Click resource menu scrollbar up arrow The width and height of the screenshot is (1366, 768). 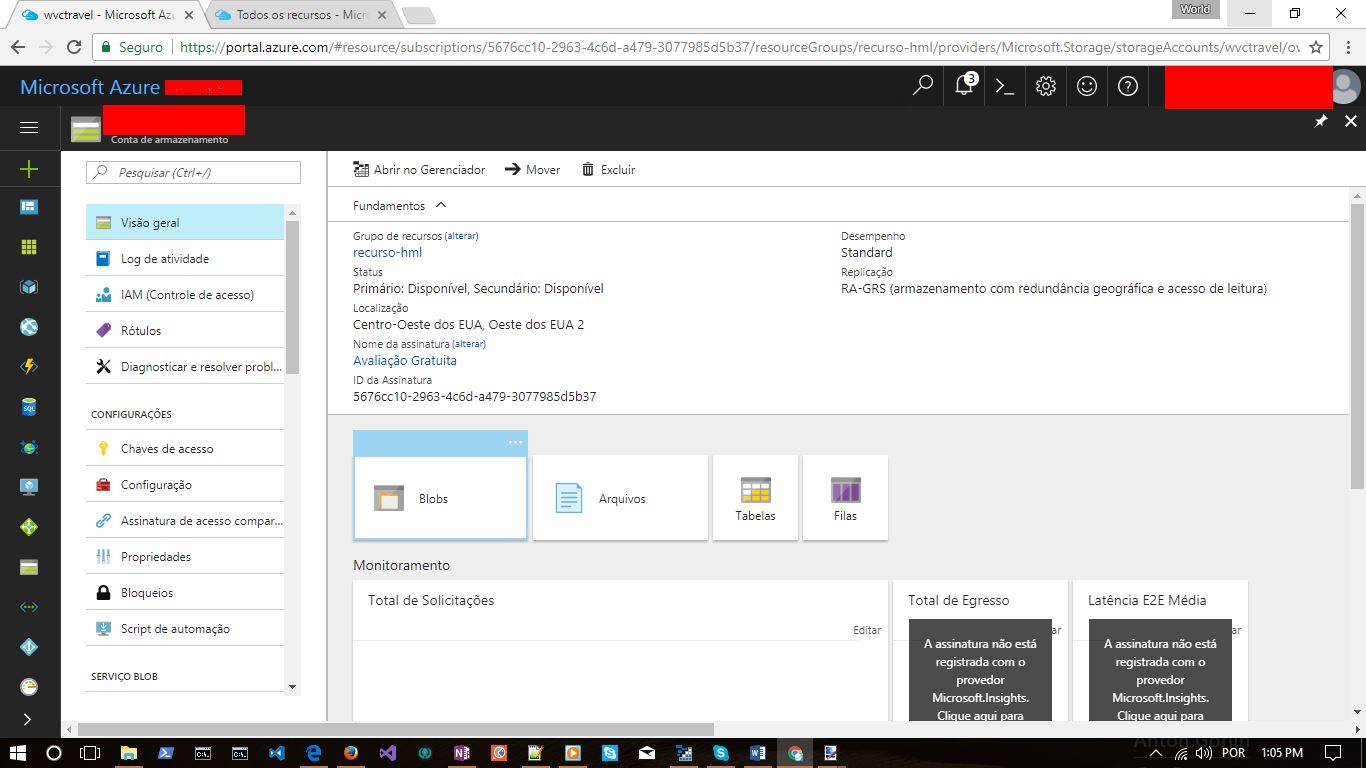(x=292, y=212)
